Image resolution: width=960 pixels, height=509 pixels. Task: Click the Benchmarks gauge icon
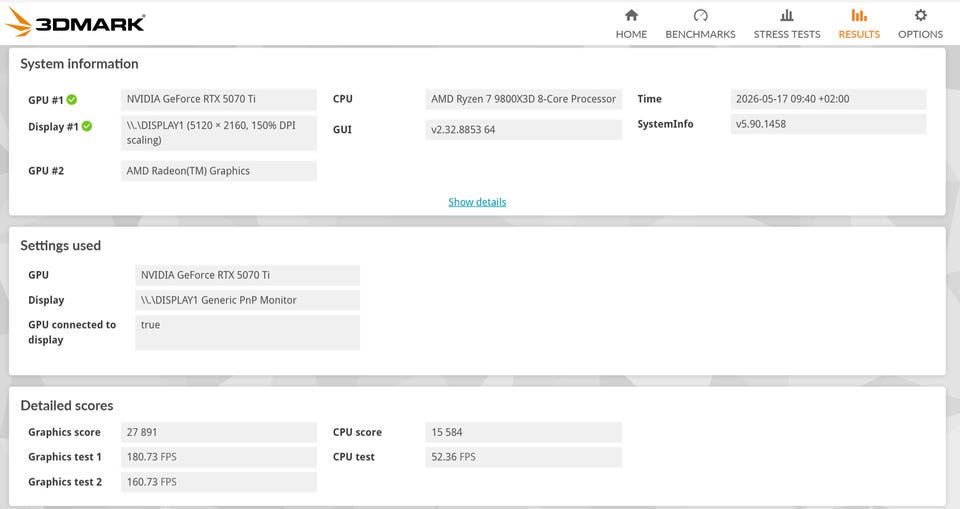coord(700,15)
